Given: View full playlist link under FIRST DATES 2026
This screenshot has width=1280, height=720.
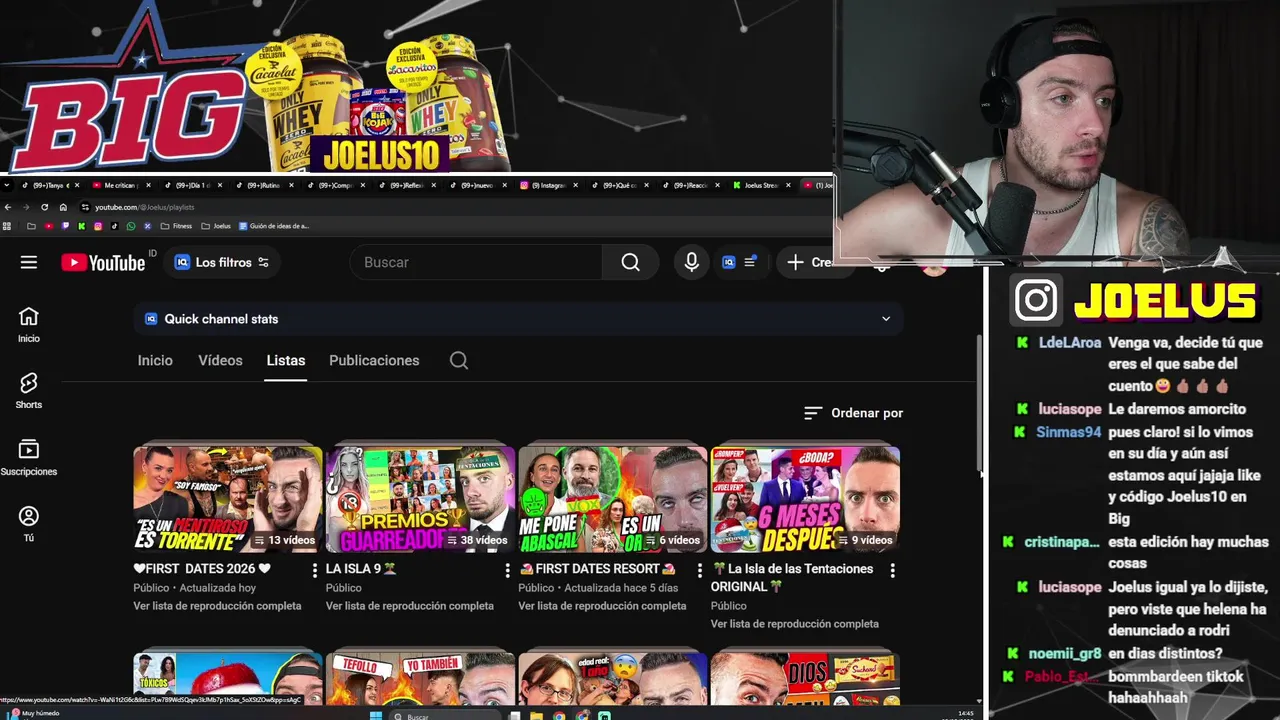Looking at the screenshot, I should point(217,606).
